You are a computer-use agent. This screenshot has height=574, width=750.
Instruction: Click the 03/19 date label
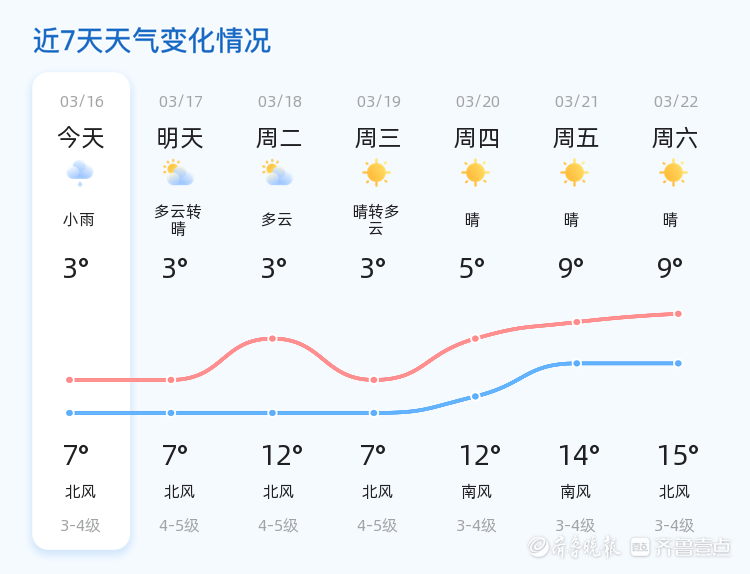tap(378, 101)
